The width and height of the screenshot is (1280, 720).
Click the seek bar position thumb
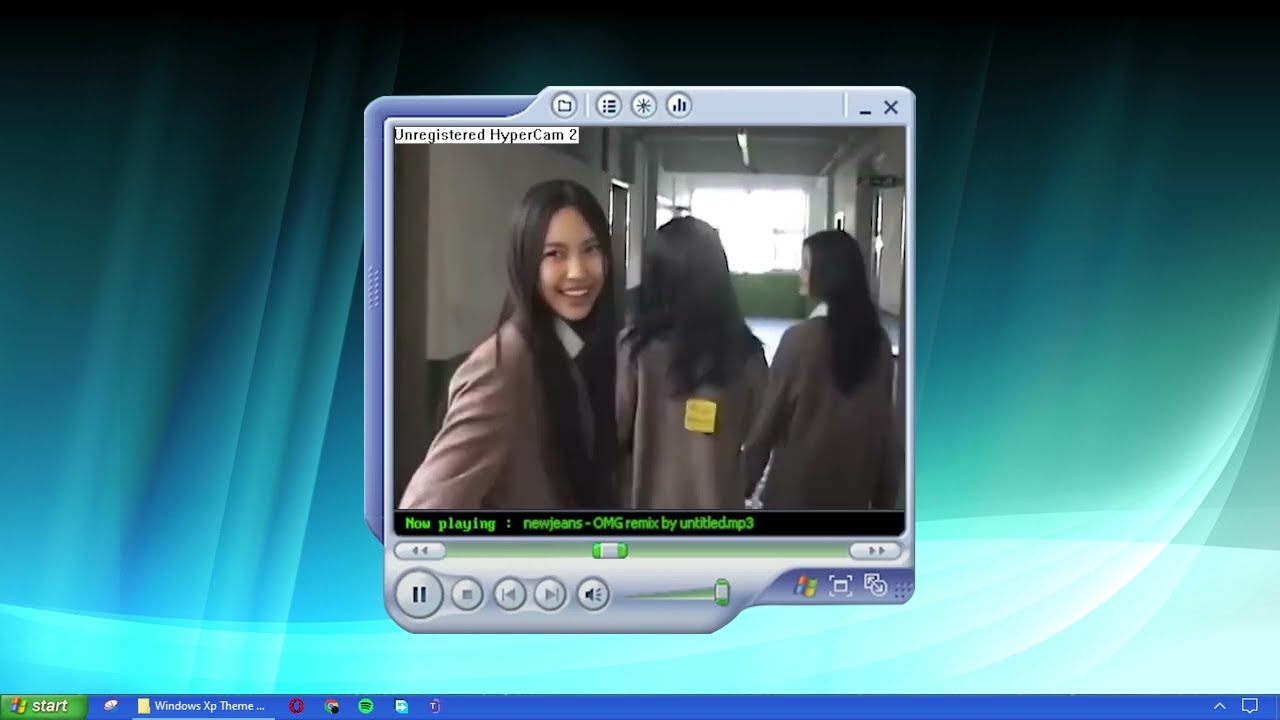(610, 551)
